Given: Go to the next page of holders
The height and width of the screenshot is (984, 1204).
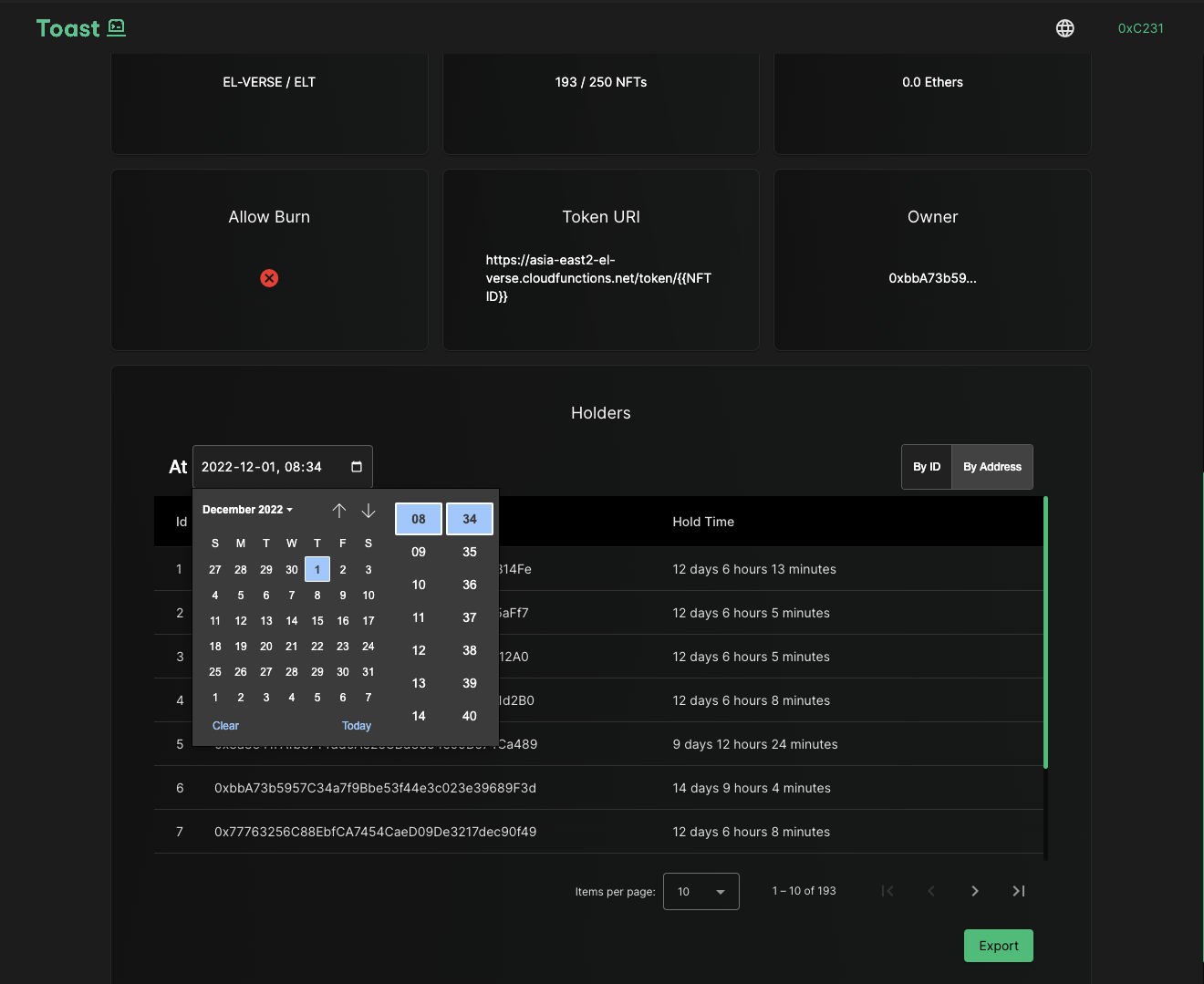Looking at the screenshot, I should (x=975, y=891).
